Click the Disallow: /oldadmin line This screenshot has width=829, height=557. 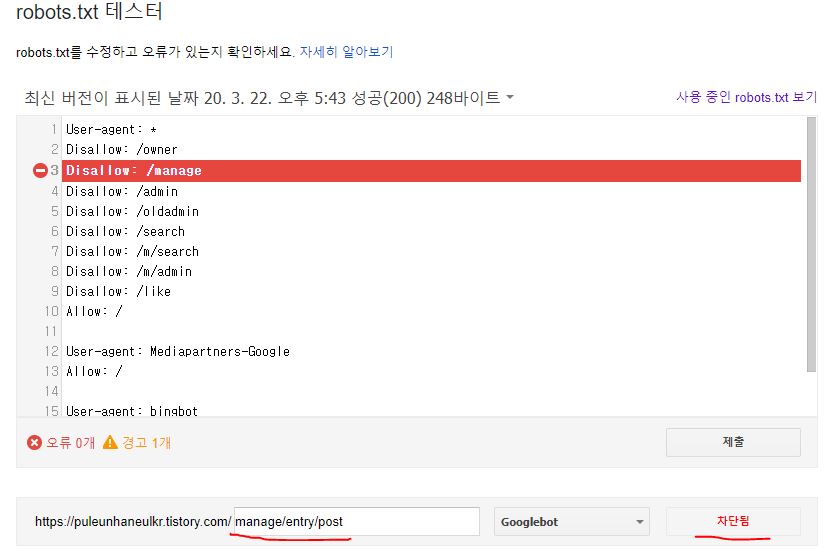point(132,211)
